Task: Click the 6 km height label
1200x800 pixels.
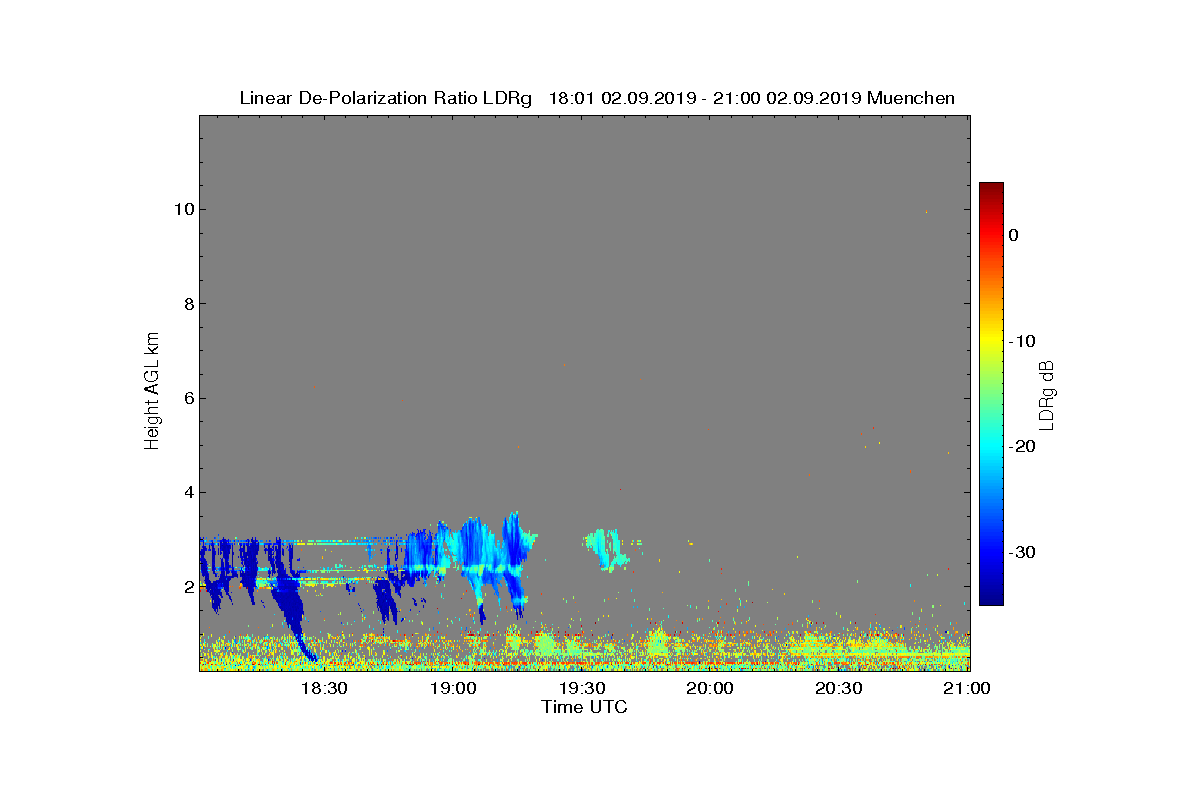Action: click(188, 398)
